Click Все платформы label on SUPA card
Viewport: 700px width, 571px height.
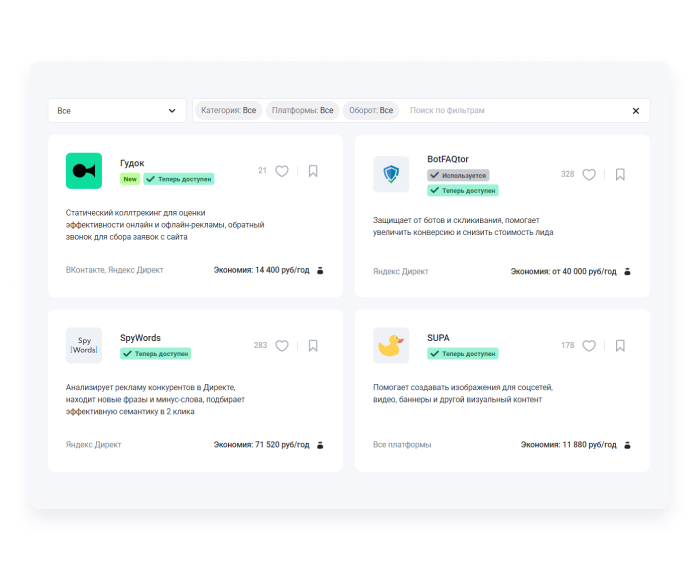click(402, 445)
